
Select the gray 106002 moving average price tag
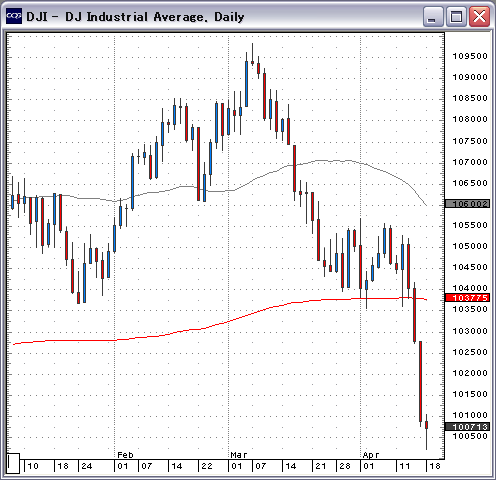[467, 204]
